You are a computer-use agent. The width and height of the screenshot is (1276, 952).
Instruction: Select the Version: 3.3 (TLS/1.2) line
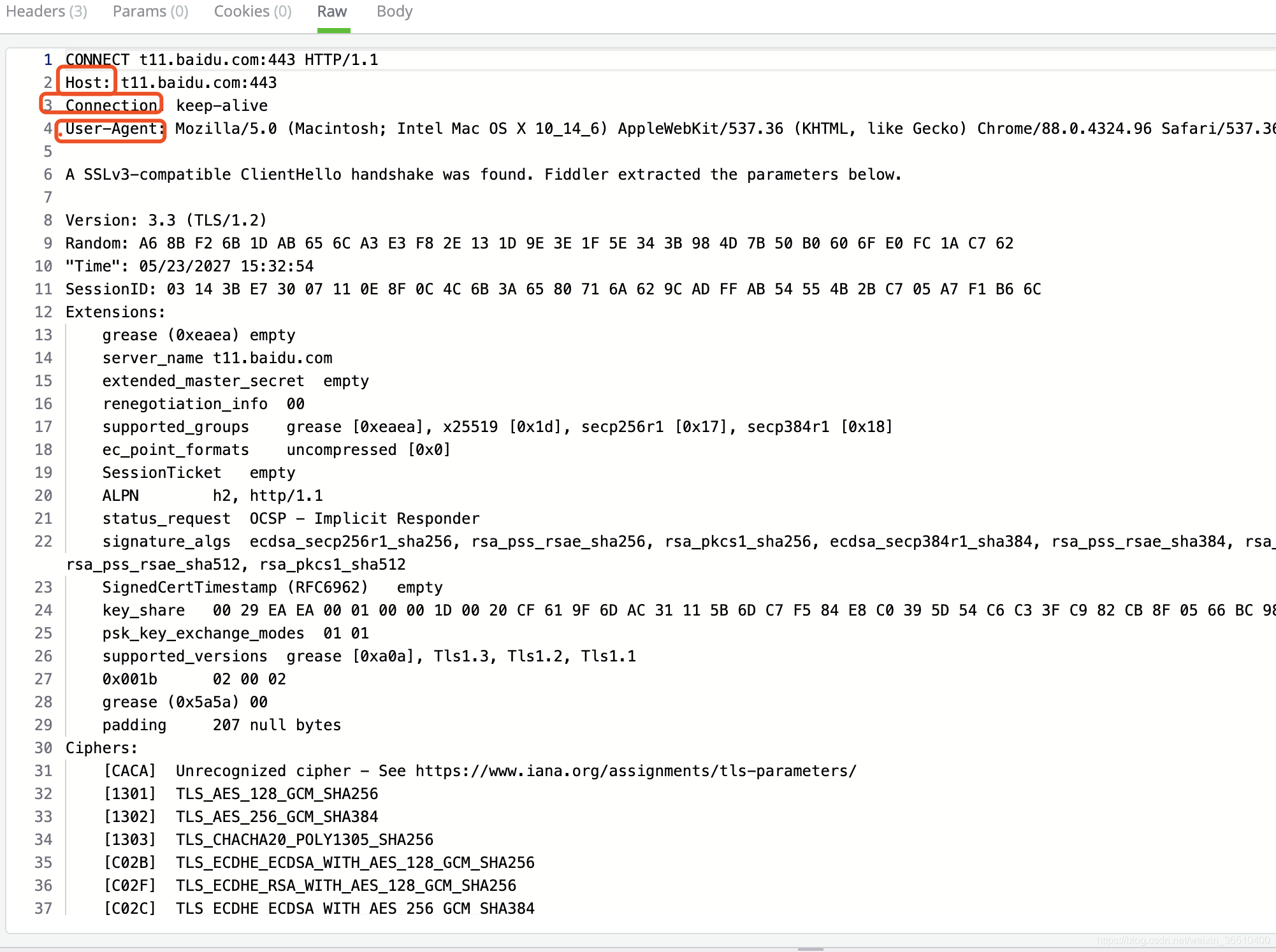pos(166,220)
